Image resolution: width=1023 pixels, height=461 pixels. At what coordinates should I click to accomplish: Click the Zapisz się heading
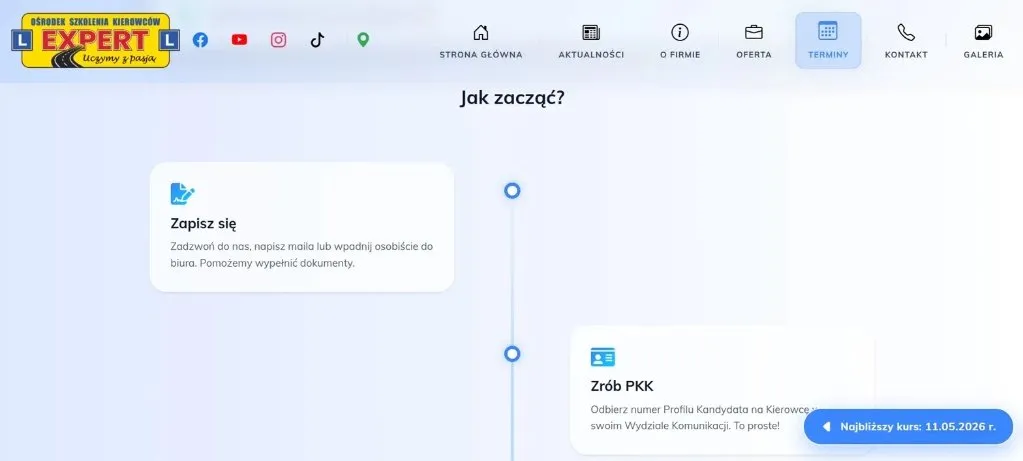click(204, 223)
